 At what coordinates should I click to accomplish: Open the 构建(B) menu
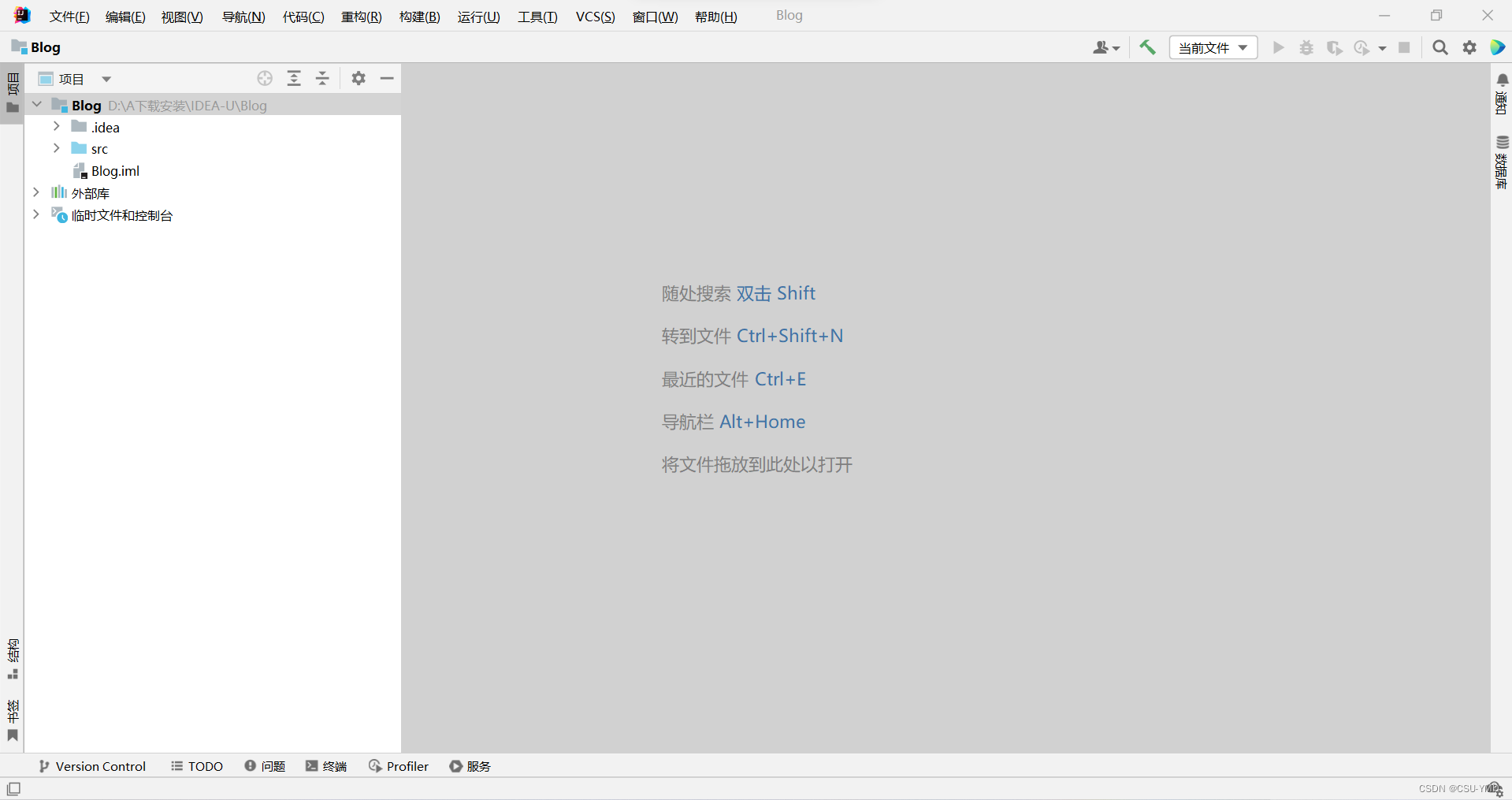tap(420, 17)
